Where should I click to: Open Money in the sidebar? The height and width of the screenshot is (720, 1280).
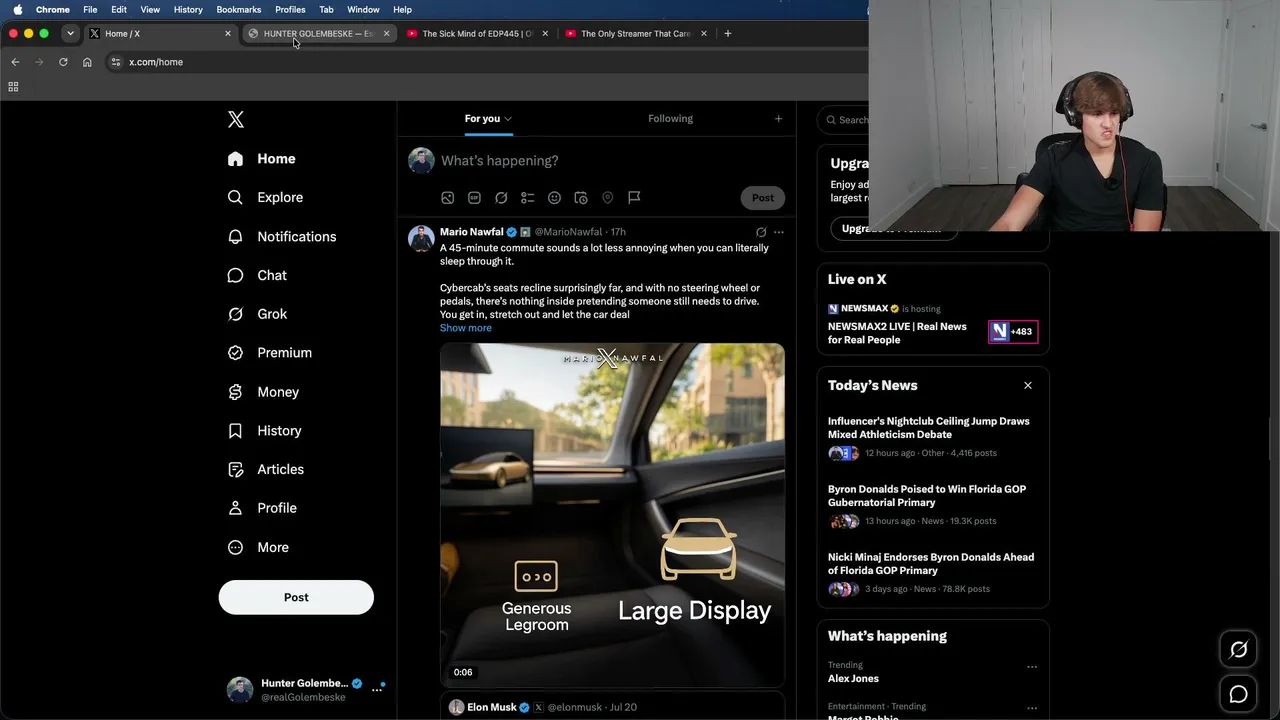click(x=263, y=392)
